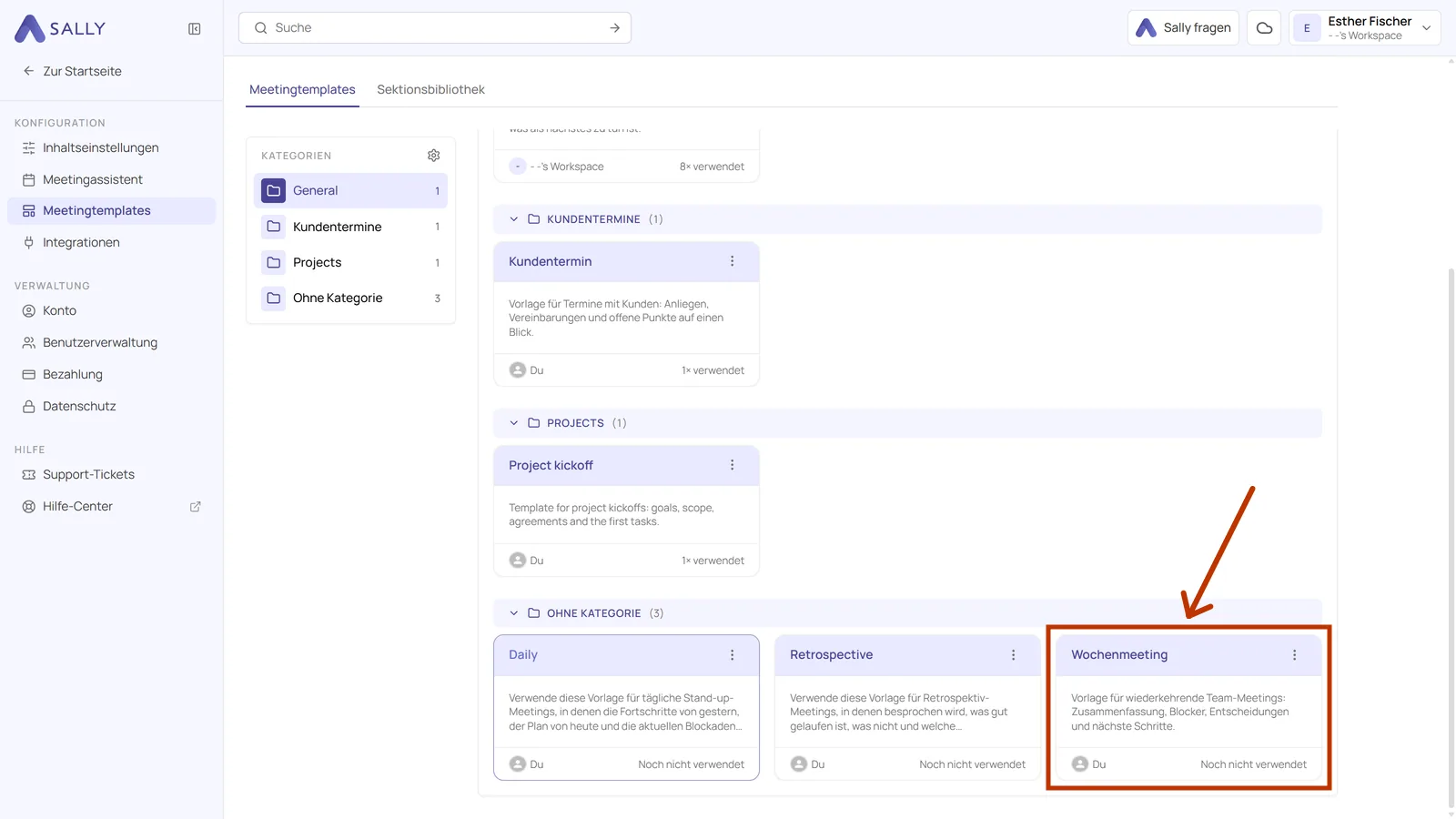
Task: Select the Kundentermine category
Action: point(350,227)
